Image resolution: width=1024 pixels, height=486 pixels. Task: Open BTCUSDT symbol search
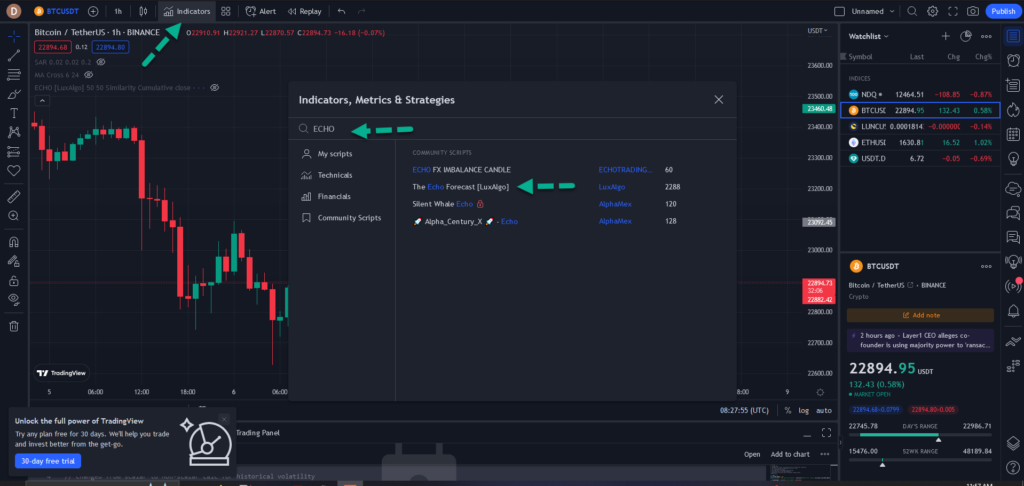pos(56,11)
